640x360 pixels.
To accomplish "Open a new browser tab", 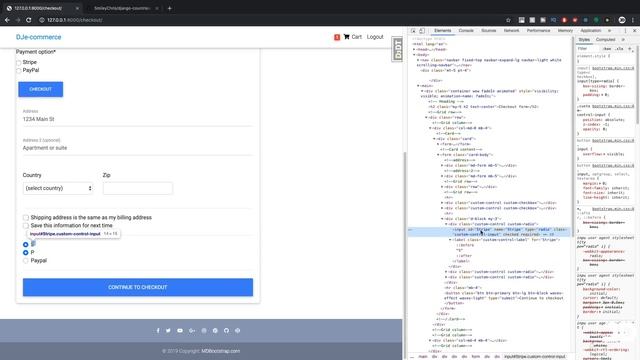I will 169,8.
